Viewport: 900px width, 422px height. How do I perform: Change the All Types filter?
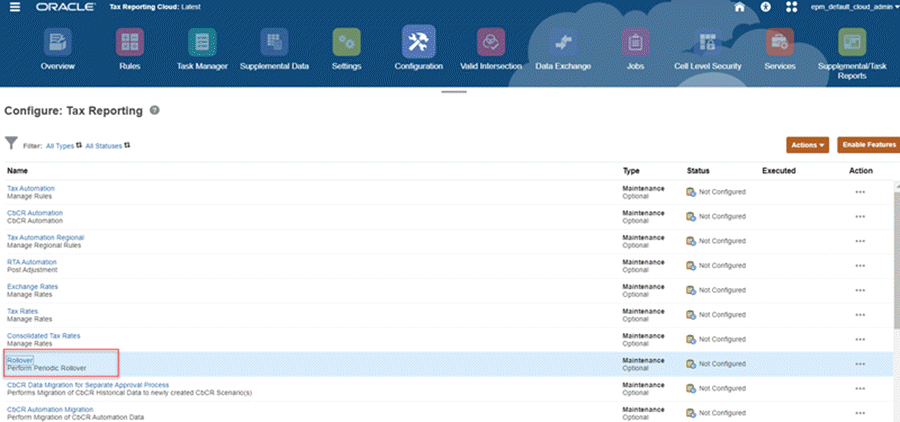coord(64,146)
